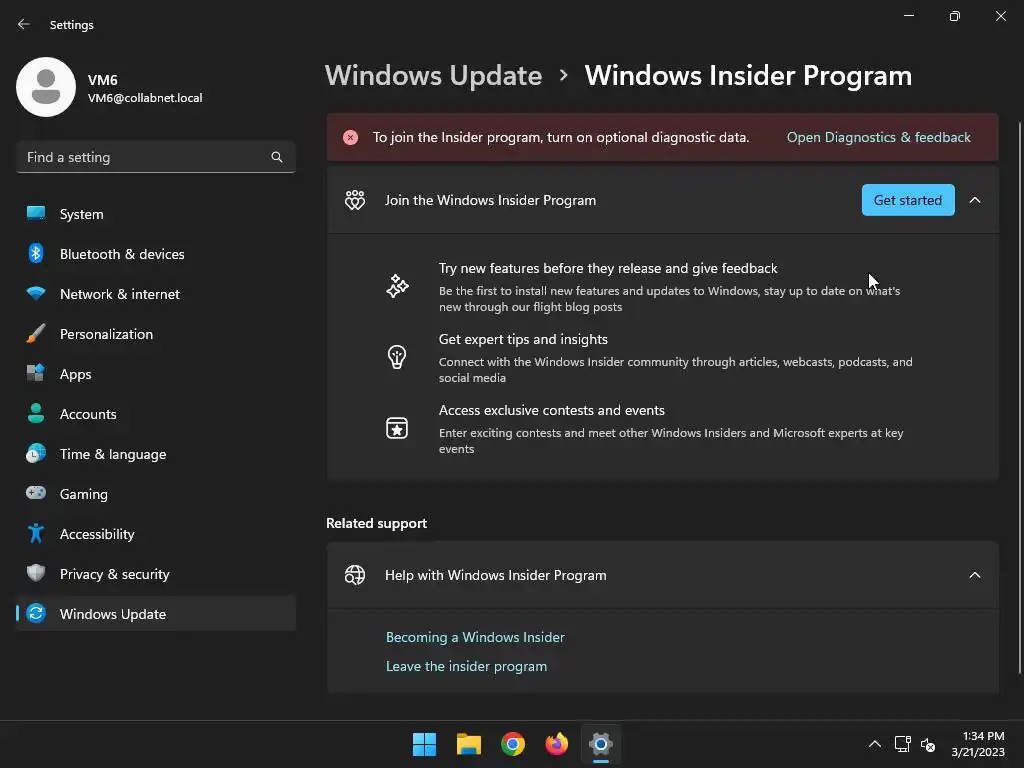The image size is (1024, 768).
Task: Select Gaming in the sidebar
Action: pos(156,493)
